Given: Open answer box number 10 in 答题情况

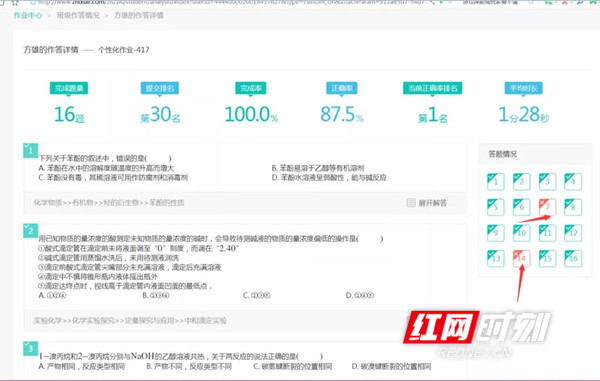Looking at the screenshot, I should click(x=521, y=233).
